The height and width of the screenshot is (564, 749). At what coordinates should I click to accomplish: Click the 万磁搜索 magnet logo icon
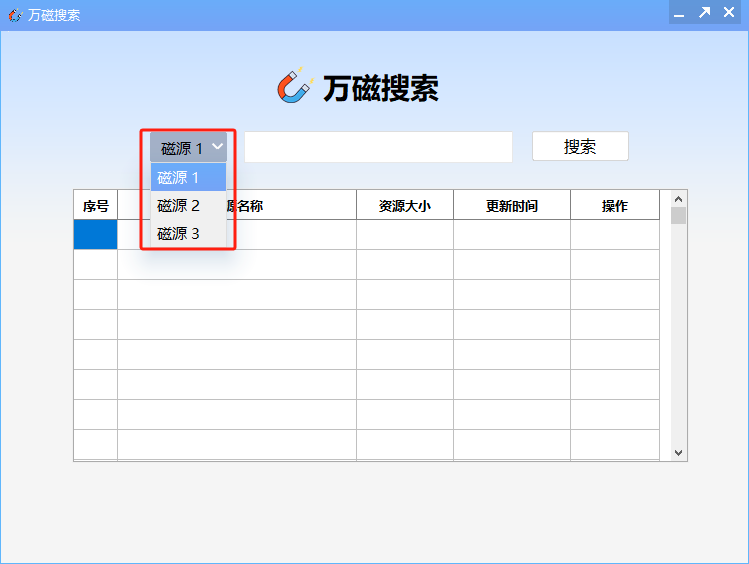pos(295,86)
